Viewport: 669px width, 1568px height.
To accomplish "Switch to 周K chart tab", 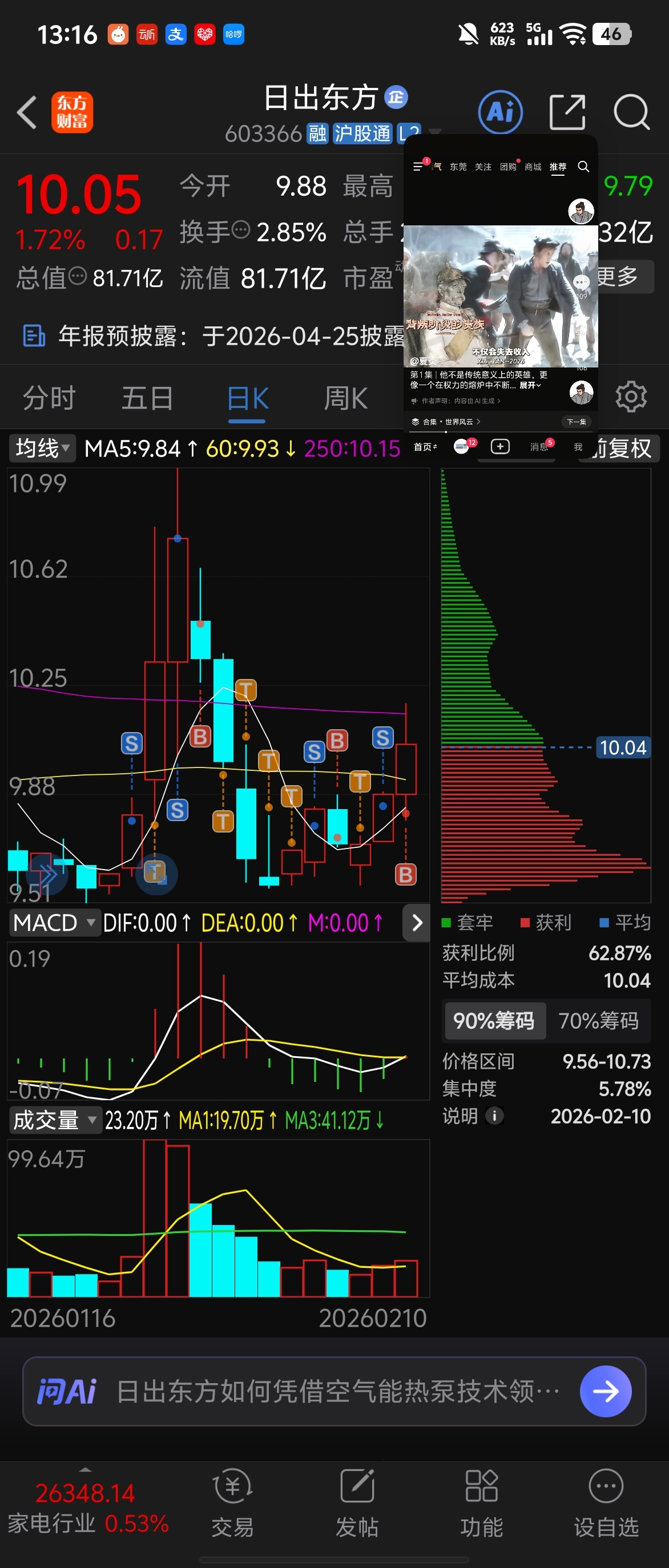I will point(346,399).
